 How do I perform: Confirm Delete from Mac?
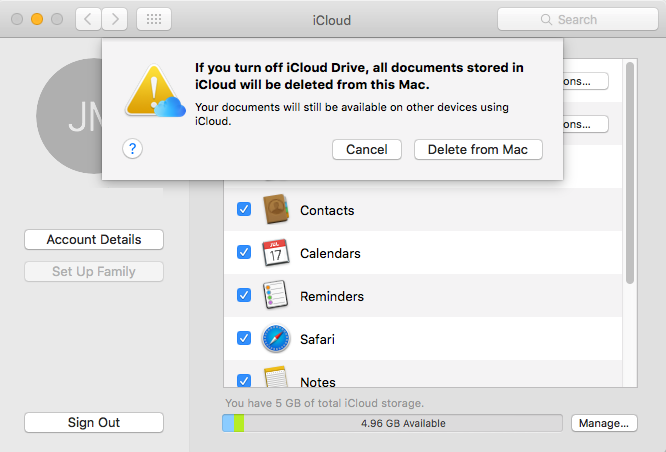pos(478,150)
